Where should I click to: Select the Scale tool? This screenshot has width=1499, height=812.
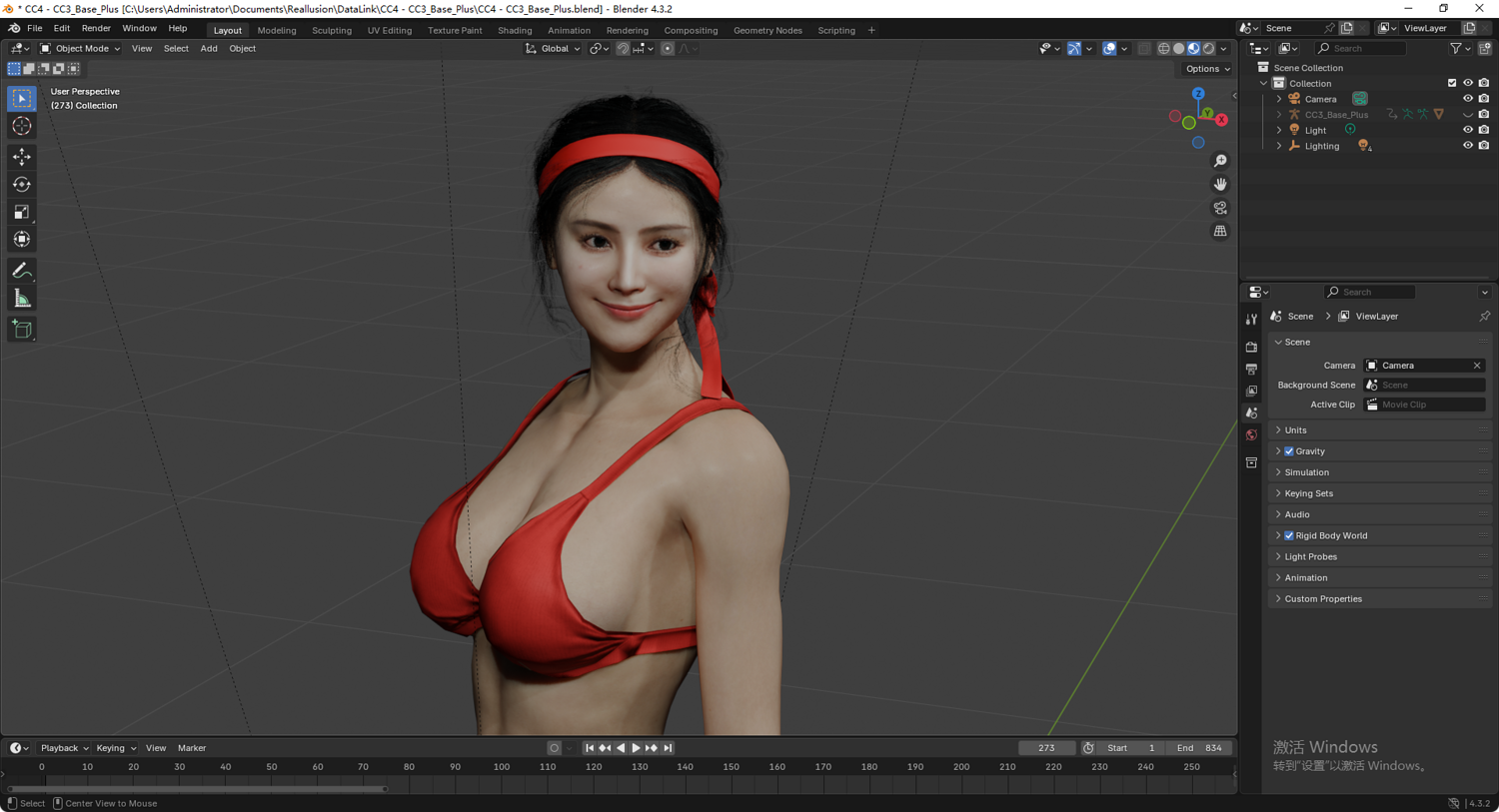21,212
